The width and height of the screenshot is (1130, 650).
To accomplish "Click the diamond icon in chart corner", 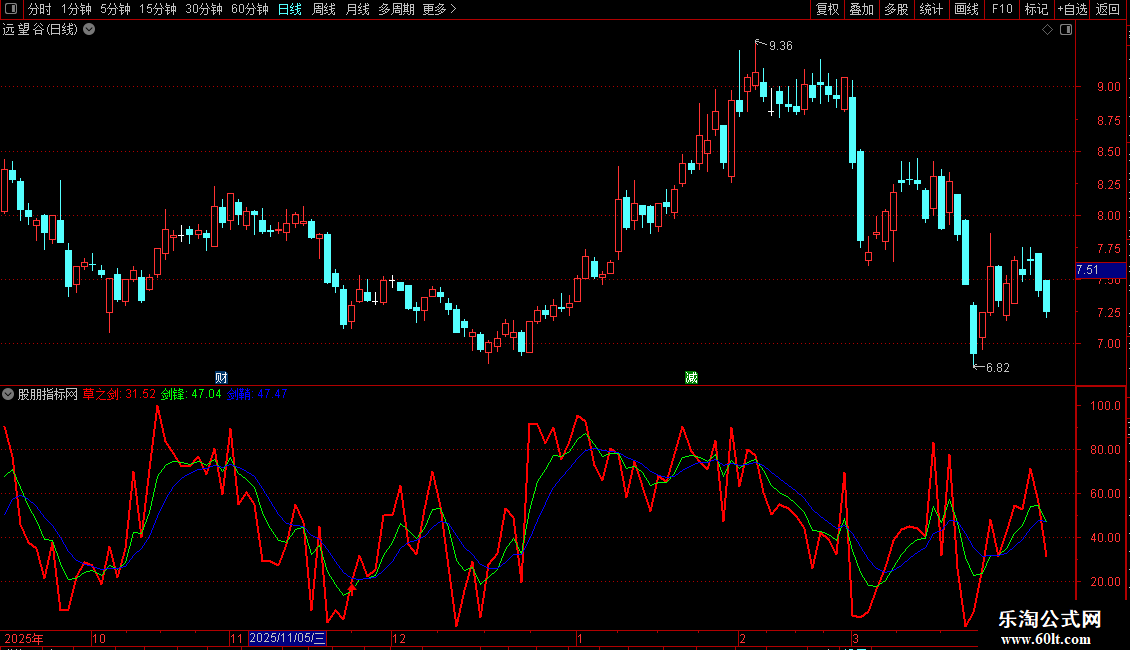I will coord(1048,30).
